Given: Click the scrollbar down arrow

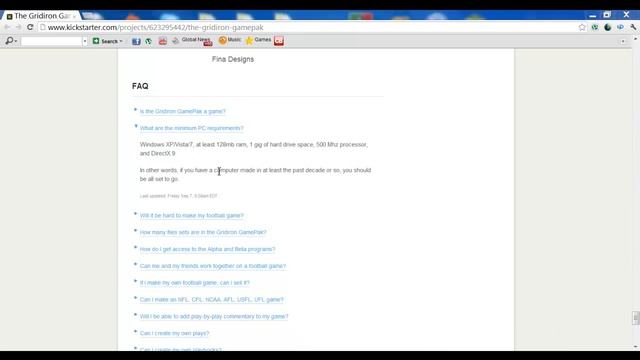Looking at the screenshot, I should [x=636, y=347].
